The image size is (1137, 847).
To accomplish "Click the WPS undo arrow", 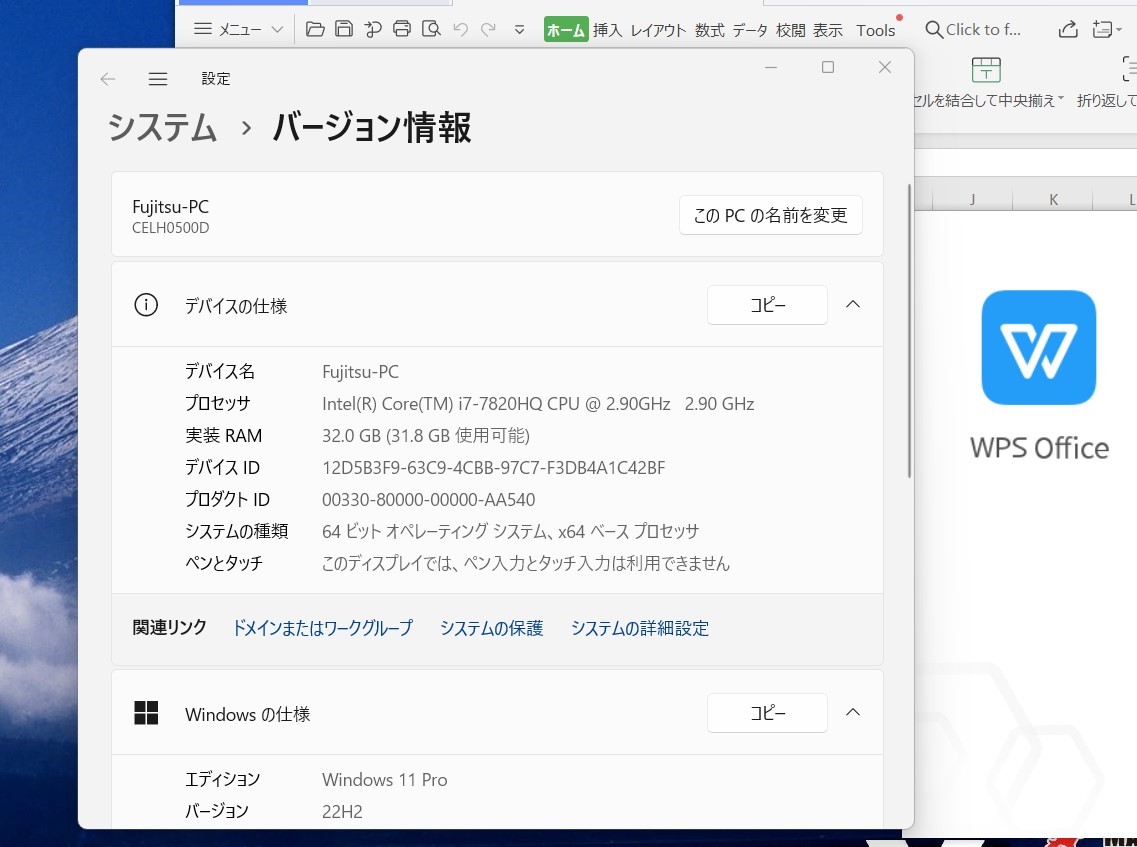I will pos(460,29).
